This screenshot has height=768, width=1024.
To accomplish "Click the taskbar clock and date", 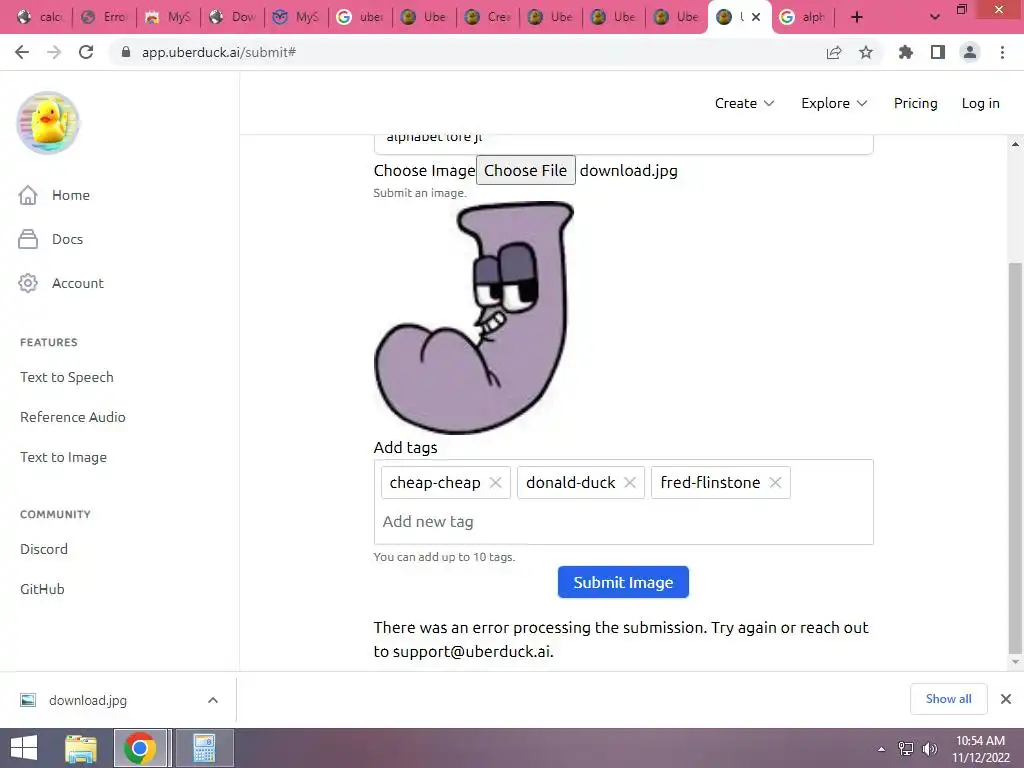I will click(980, 748).
